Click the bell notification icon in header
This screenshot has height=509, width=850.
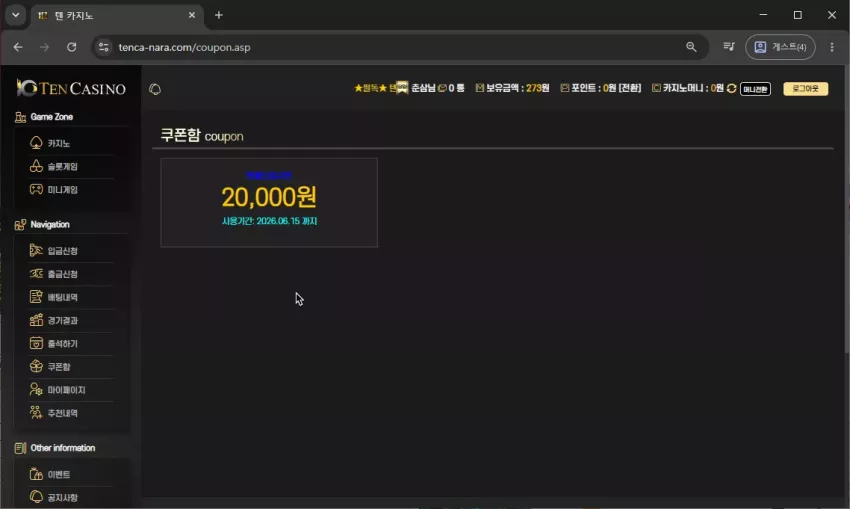pyautogui.click(x=155, y=89)
